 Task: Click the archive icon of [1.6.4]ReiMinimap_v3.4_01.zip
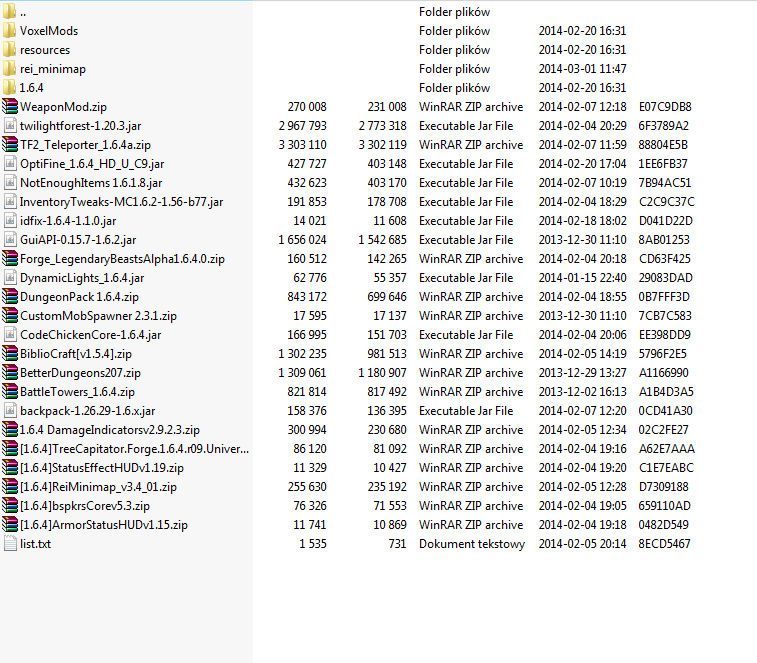coord(10,486)
